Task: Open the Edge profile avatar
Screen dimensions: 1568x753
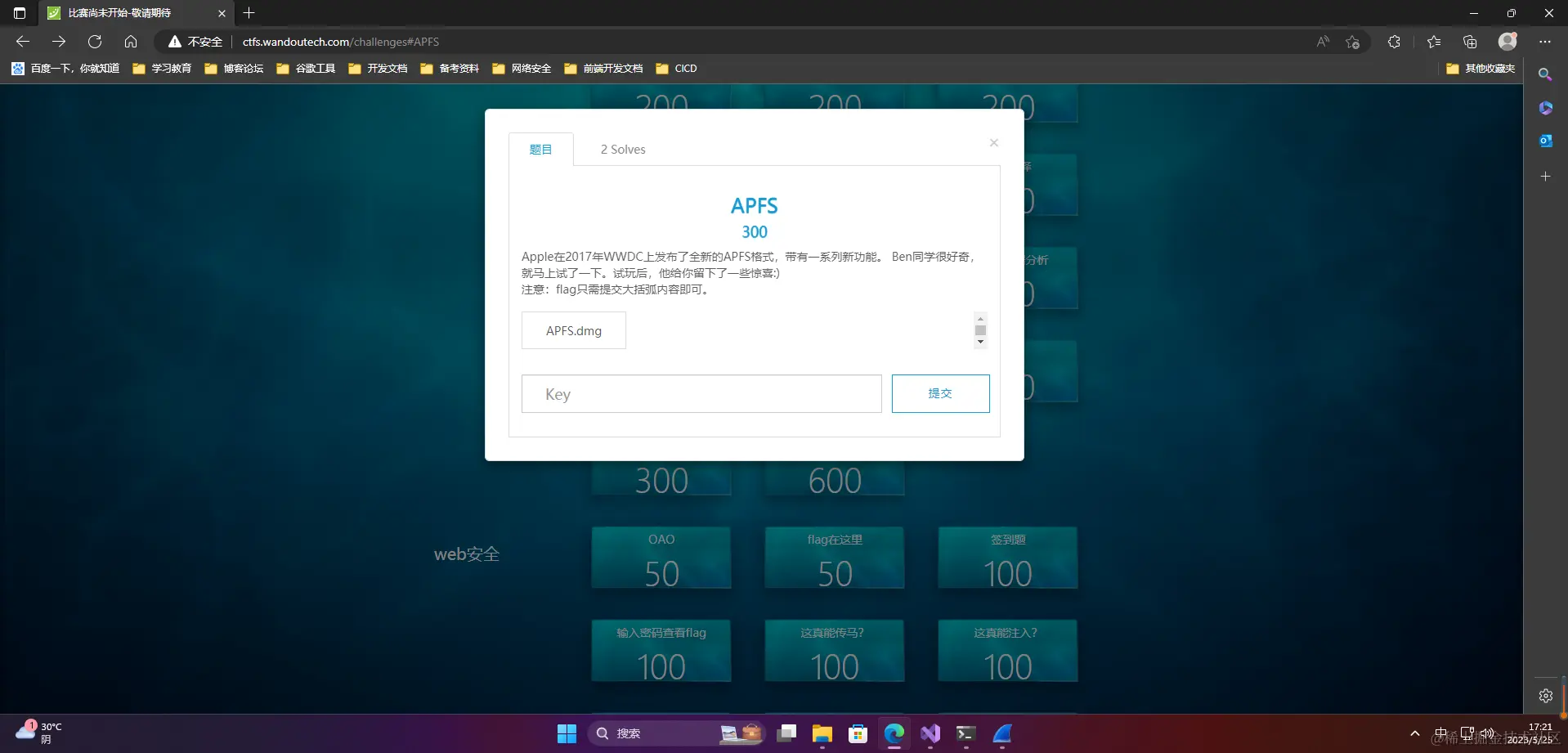Action: pos(1508,41)
